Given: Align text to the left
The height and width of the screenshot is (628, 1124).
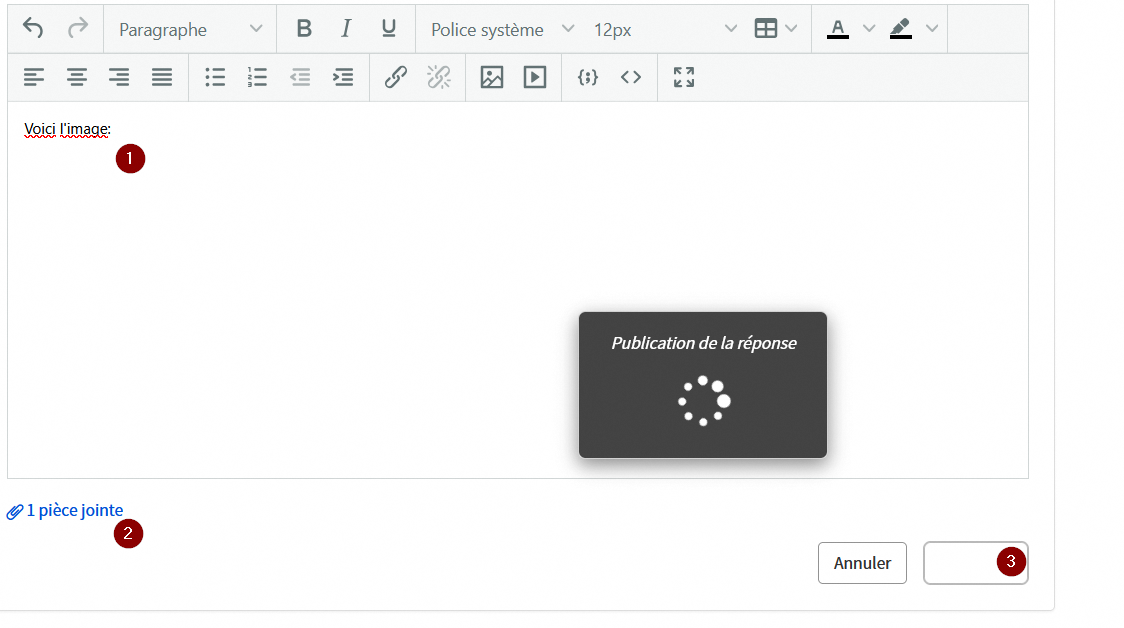Looking at the screenshot, I should point(34,77).
